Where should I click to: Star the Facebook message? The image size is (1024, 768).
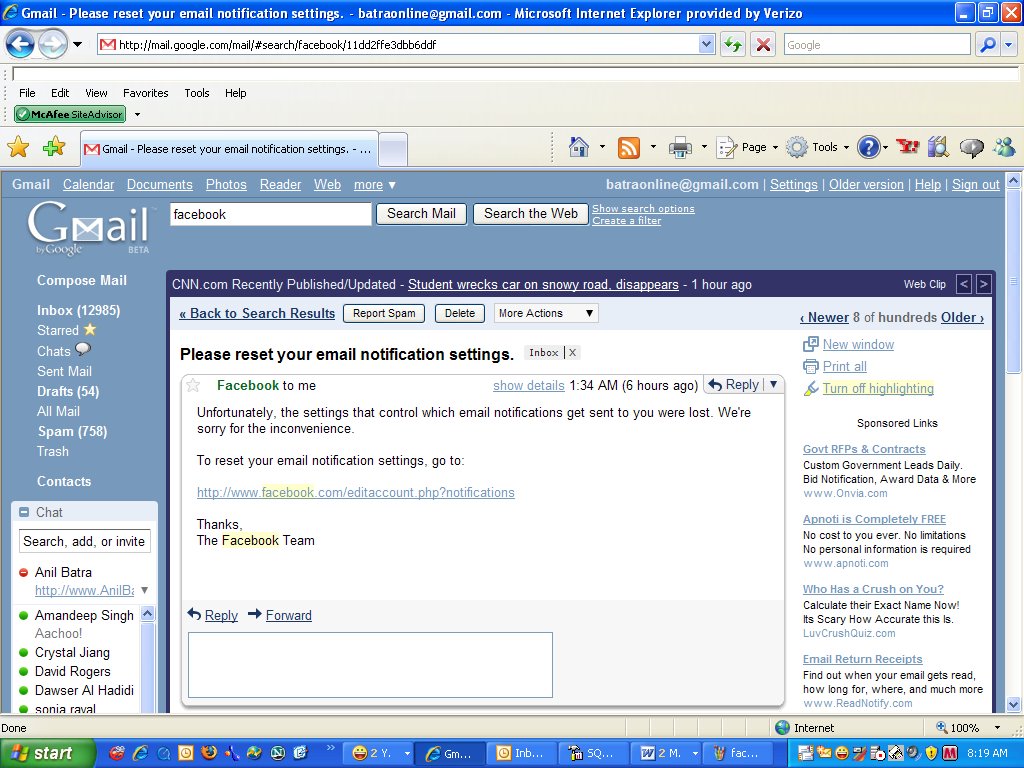pos(193,384)
